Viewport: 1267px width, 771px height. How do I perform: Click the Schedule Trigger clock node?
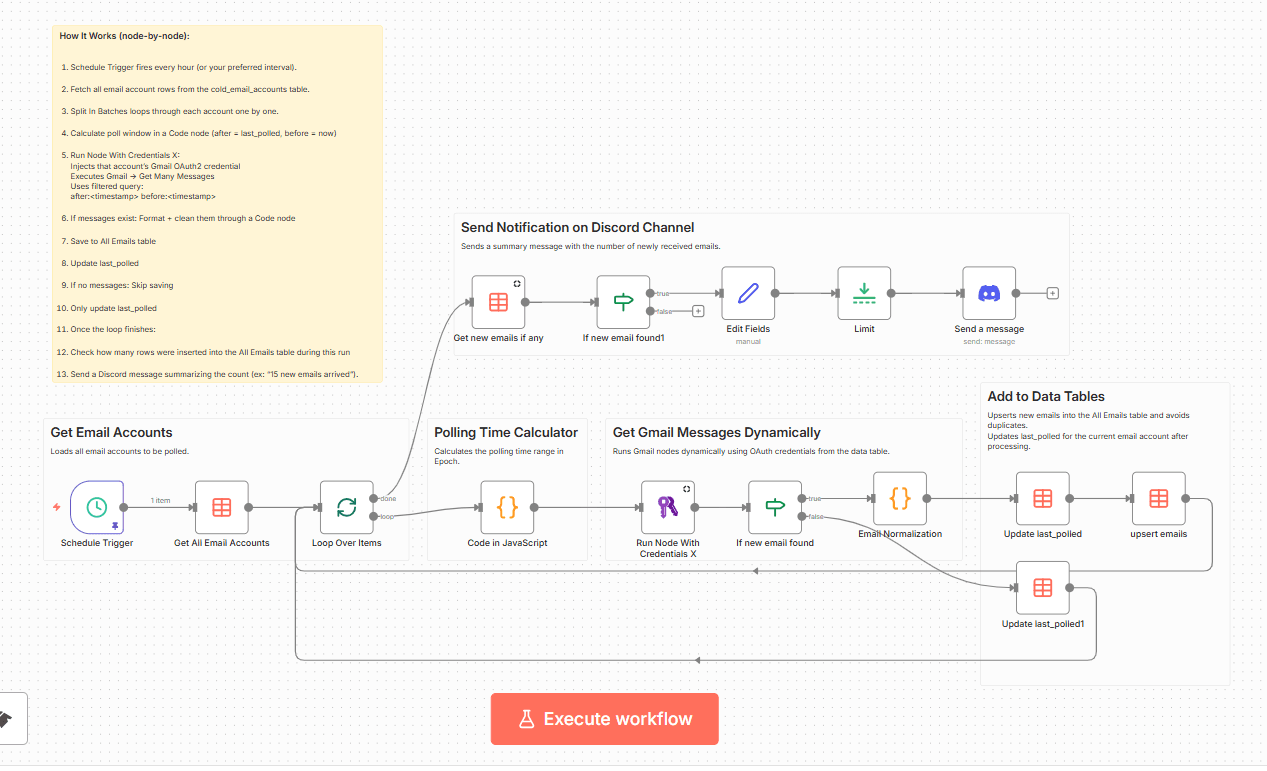pyautogui.click(x=97, y=507)
